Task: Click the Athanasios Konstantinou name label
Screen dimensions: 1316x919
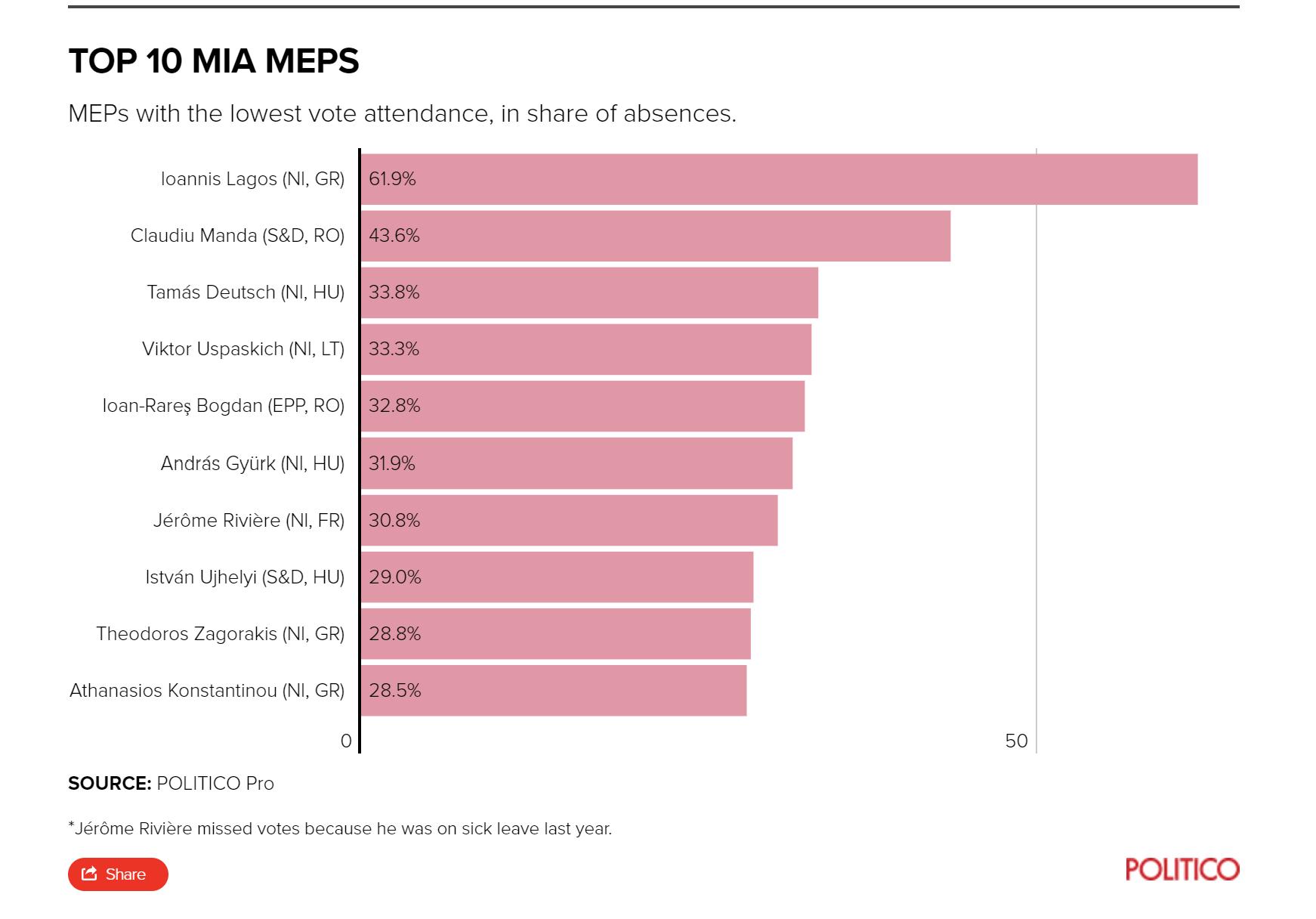Action: coord(207,690)
